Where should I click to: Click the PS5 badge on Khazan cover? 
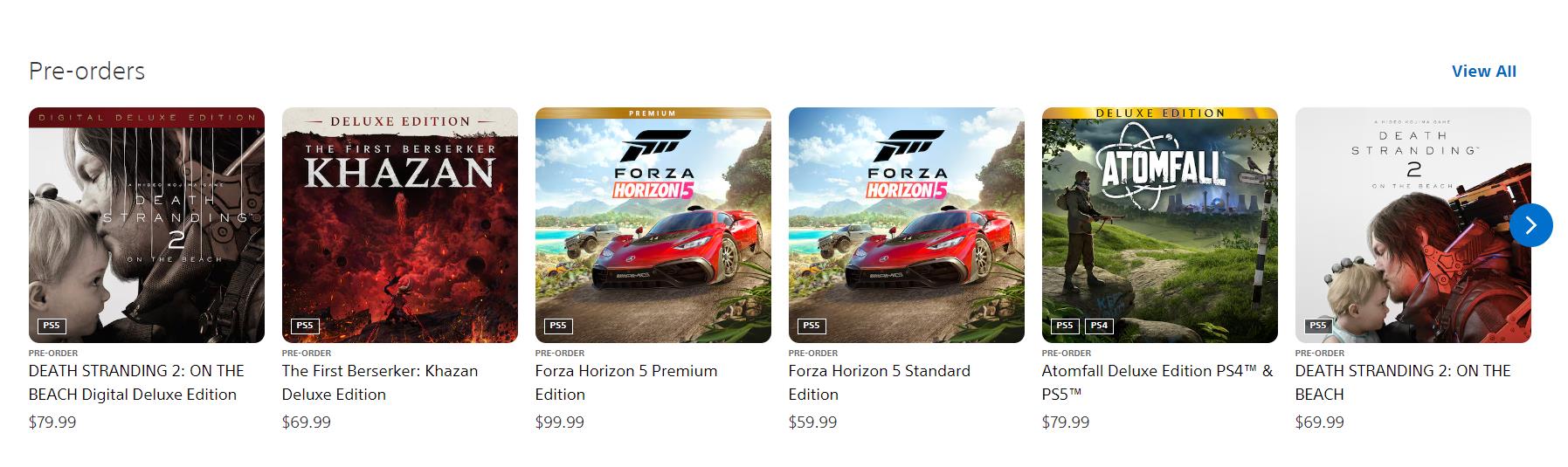[x=305, y=326]
